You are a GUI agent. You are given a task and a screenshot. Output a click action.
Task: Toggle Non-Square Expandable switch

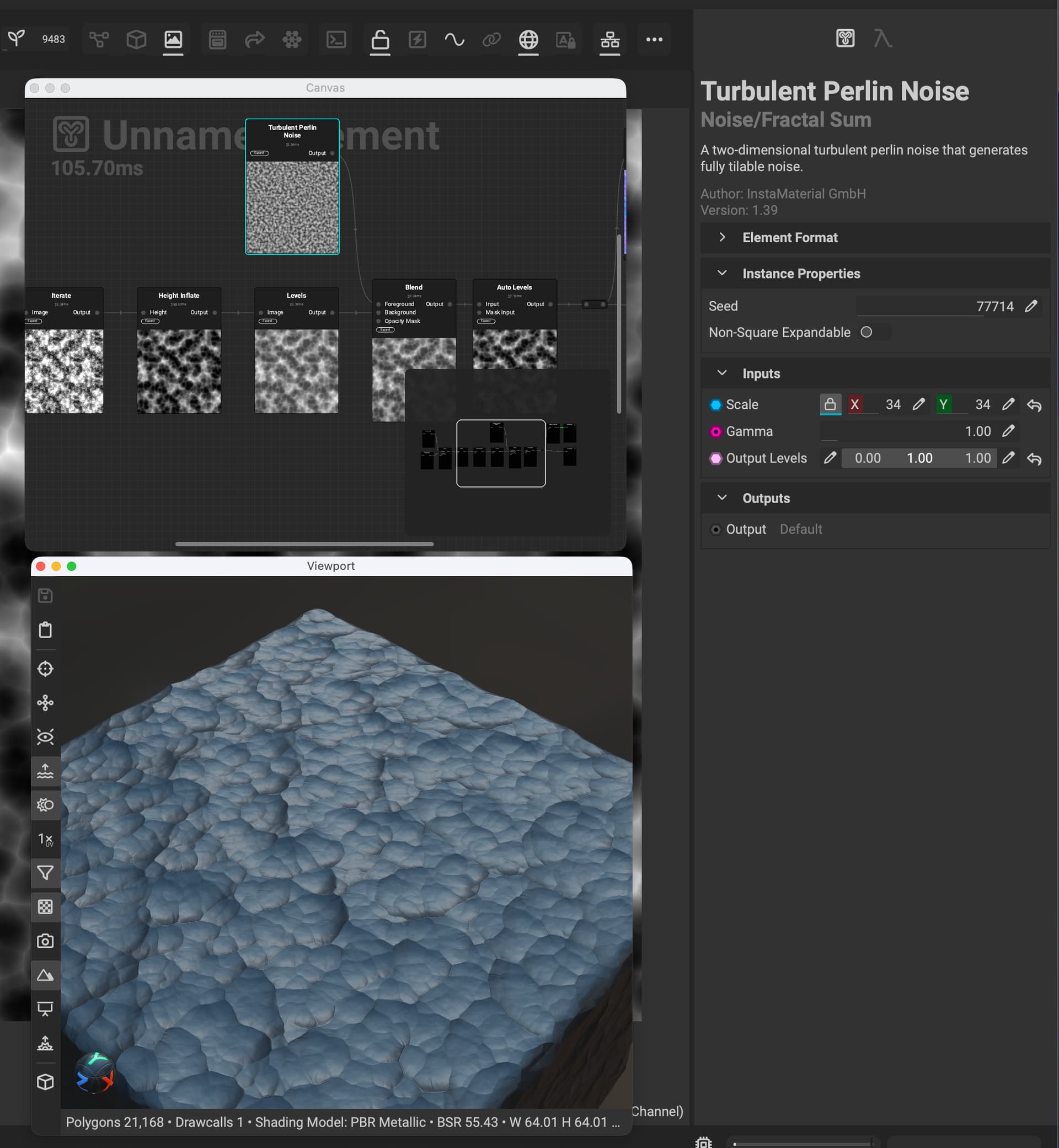click(873, 333)
